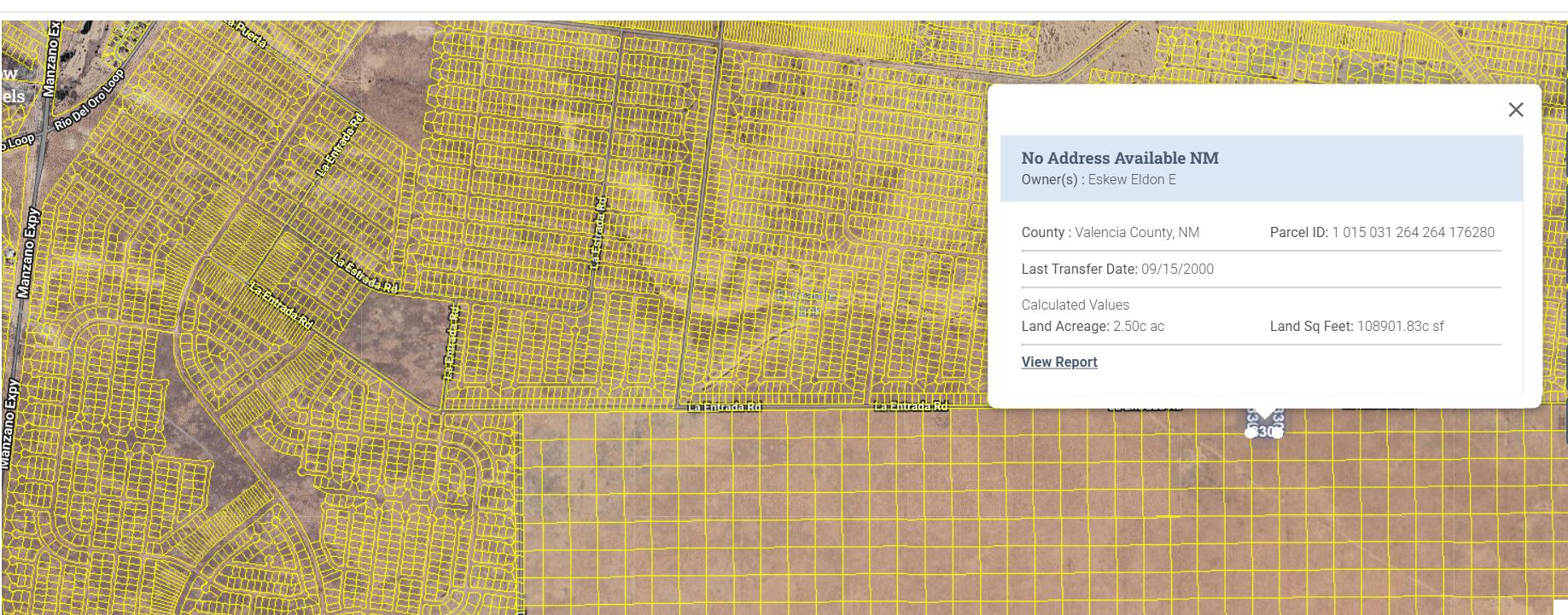Click the white square in map corner
Viewport: 1568px width, 615px height.
1559,606
